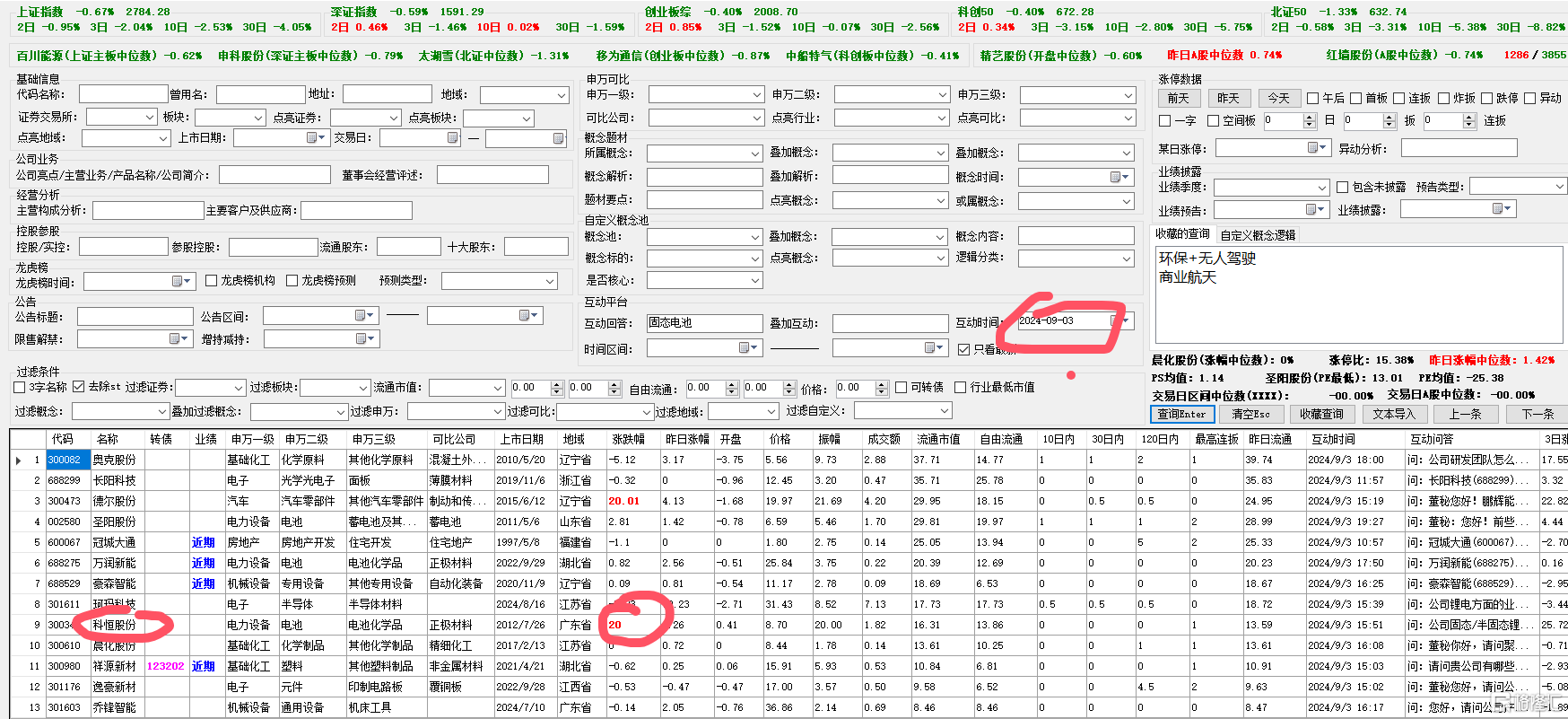Switch to the 收藏的查询 tab
1568x719 pixels.
pos(1182,234)
